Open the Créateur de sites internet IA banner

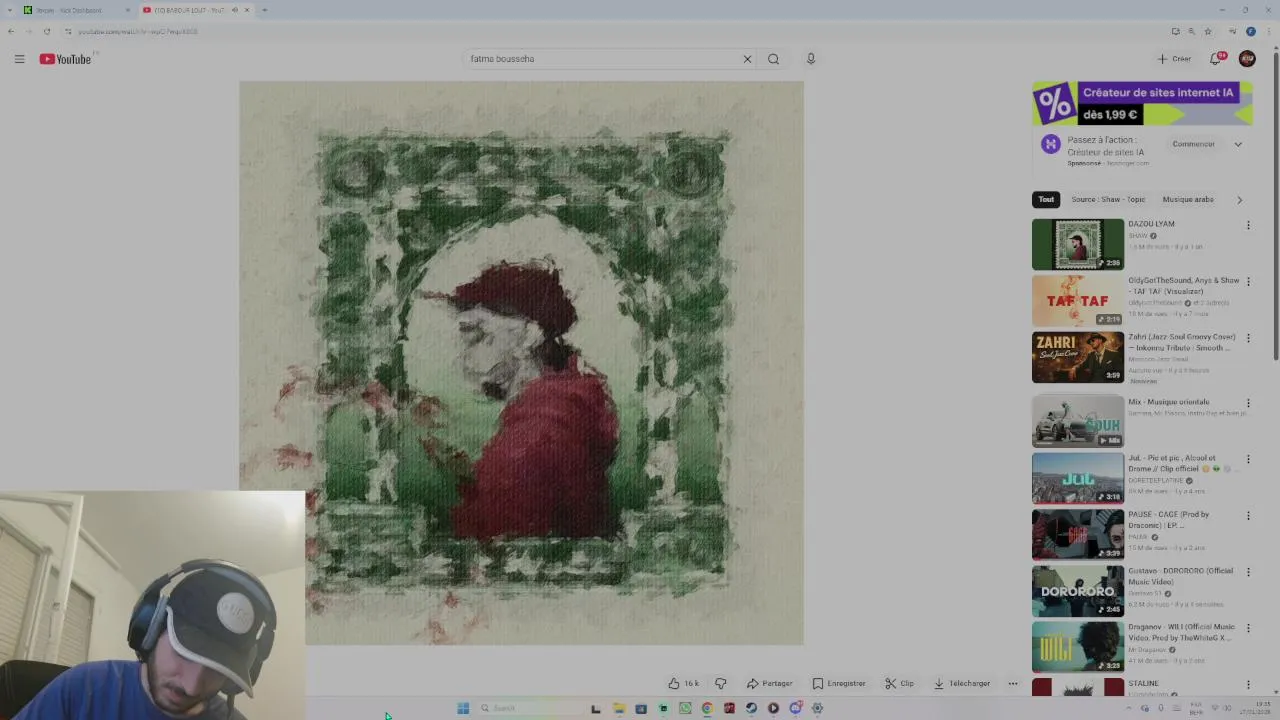(1142, 103)
